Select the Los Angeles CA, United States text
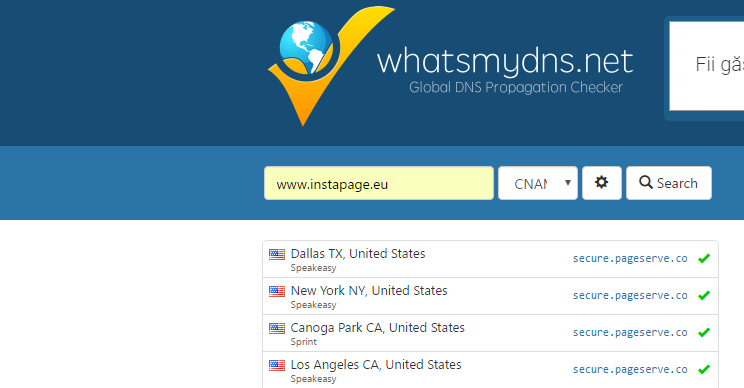This screenshot has height=388, width=744. click(x=376, y=365)
